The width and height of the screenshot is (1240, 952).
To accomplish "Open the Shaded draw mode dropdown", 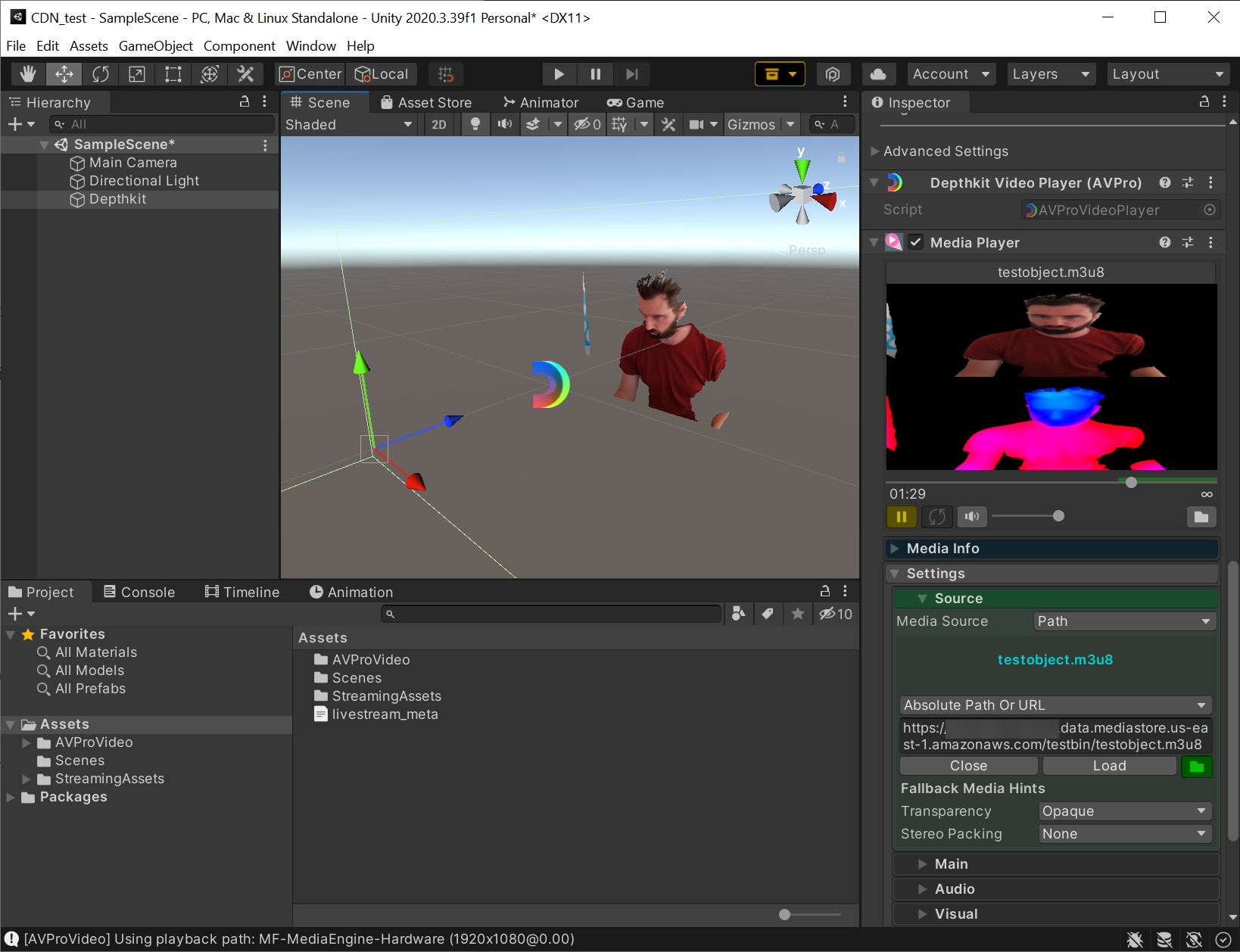I will pos(348,124).
